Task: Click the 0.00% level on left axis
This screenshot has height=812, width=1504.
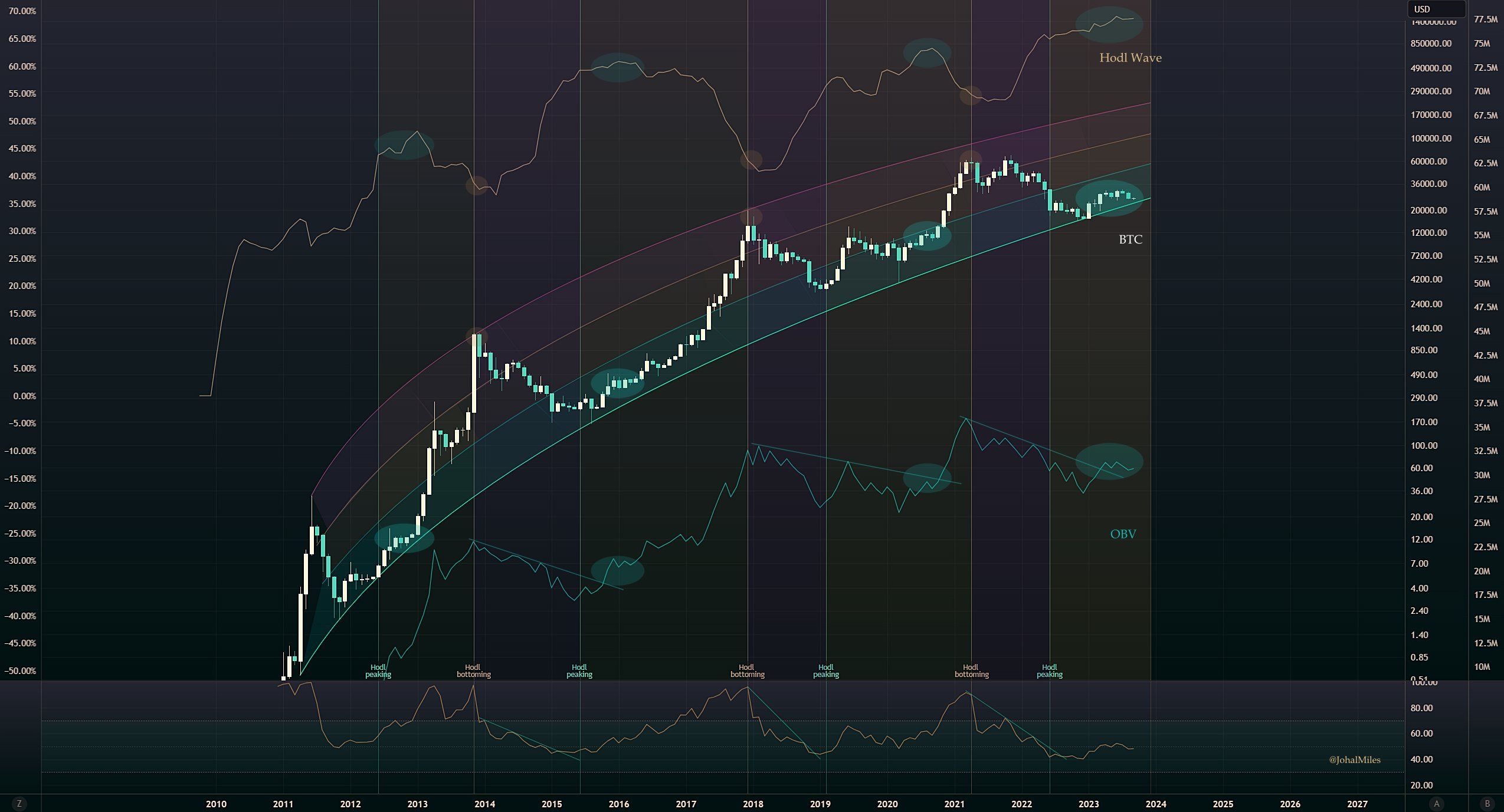Action: pos(24,396)
